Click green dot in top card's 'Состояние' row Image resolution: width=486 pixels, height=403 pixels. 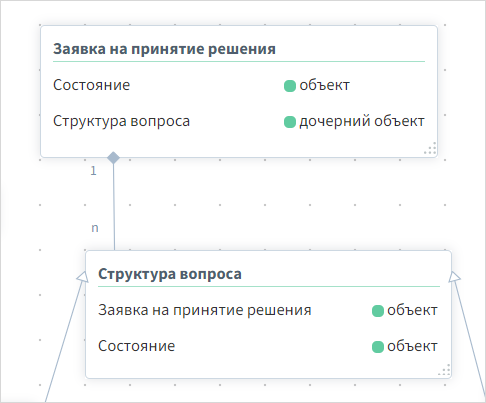[x=290, y=86]
